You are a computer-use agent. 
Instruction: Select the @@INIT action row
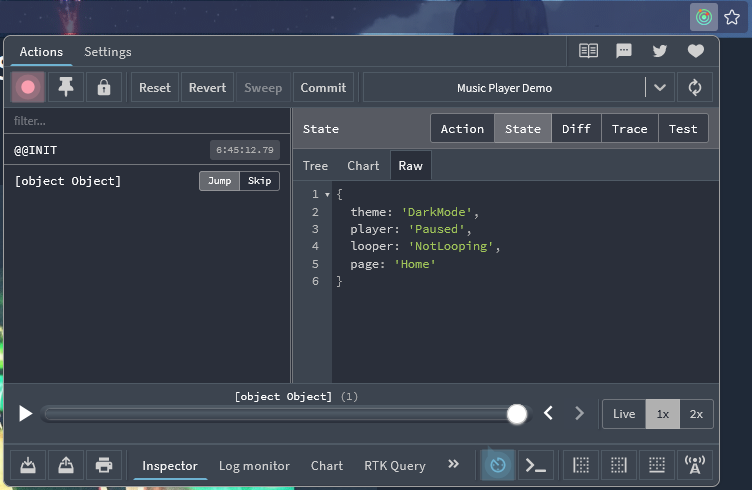tap(147, 150)
